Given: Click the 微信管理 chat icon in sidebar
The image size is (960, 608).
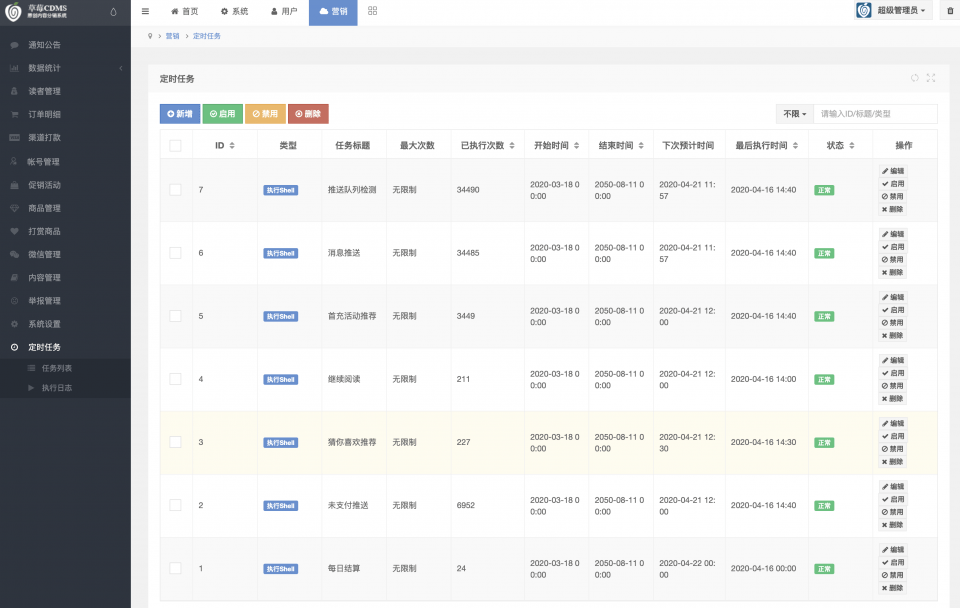Looking at the screenshot, I should pos(14,255).
